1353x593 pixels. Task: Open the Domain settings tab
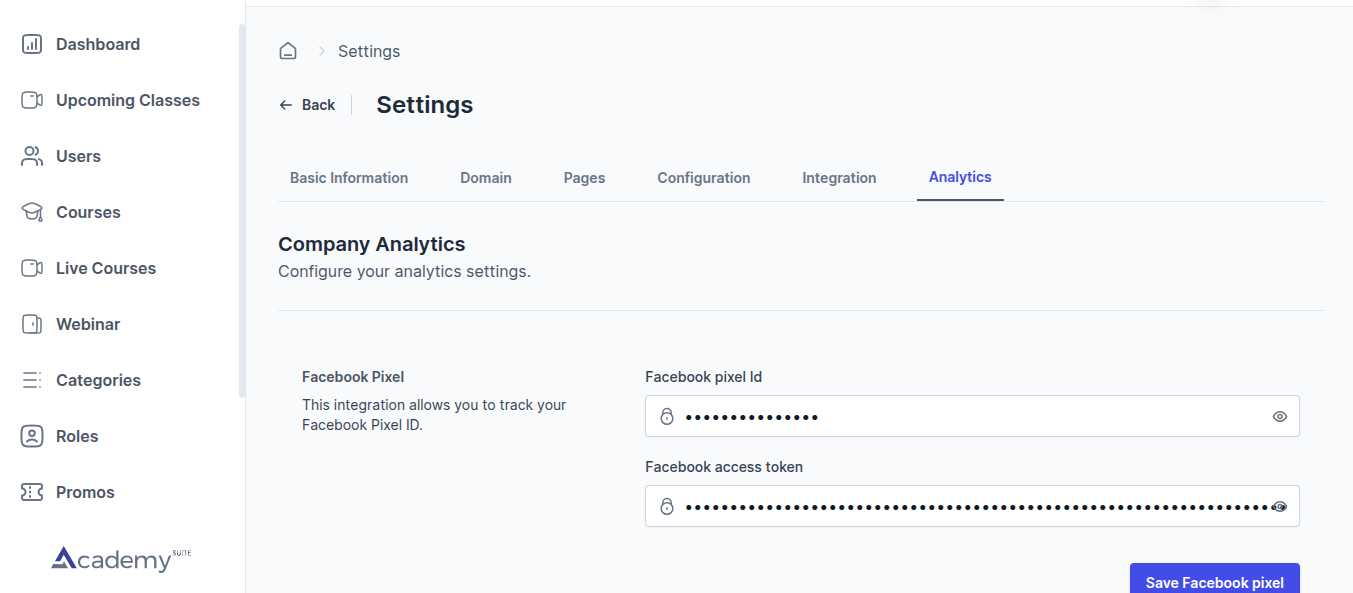(486, 178)
